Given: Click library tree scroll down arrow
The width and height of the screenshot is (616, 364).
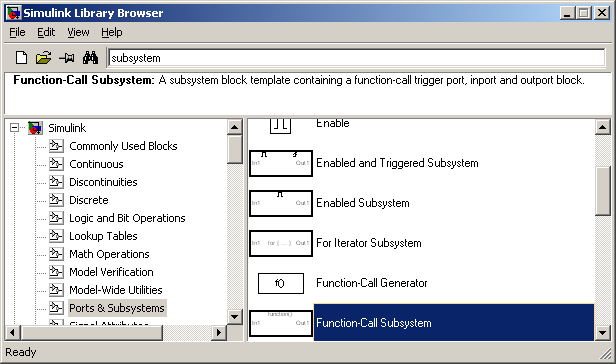Looking at the screenshot, I should (235, 316).
